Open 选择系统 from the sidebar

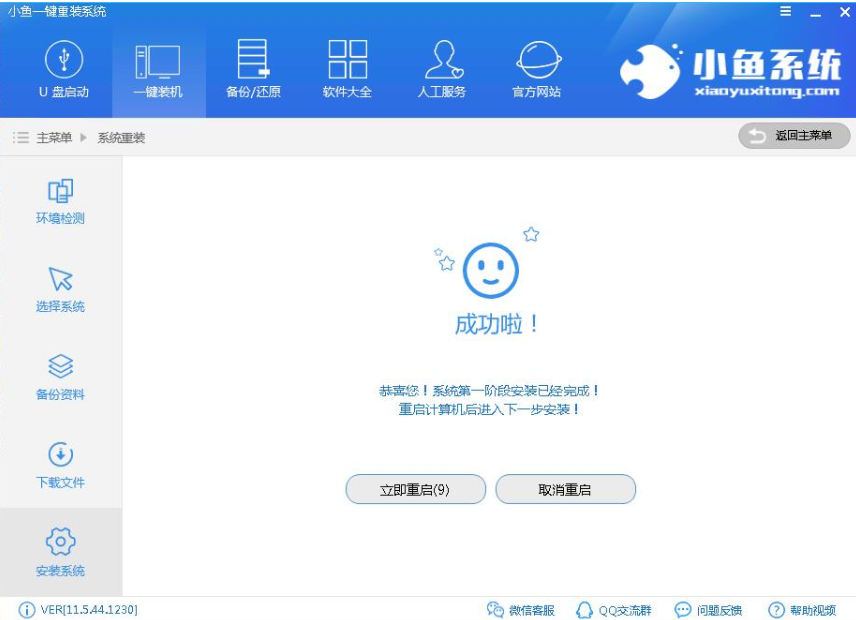pyautogui.click(x=60, y=290)
